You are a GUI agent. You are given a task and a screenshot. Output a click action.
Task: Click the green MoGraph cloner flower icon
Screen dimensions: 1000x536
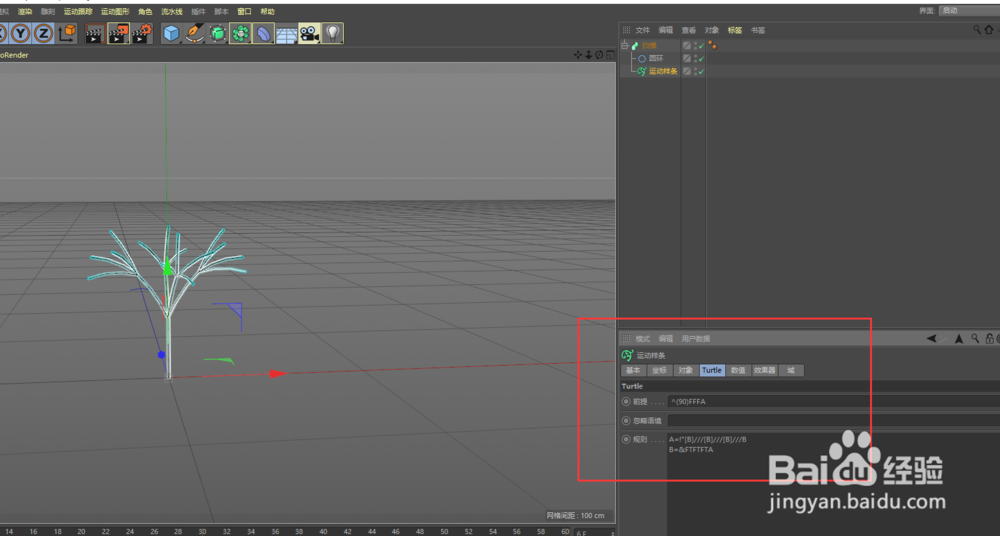tap(240, 33)
